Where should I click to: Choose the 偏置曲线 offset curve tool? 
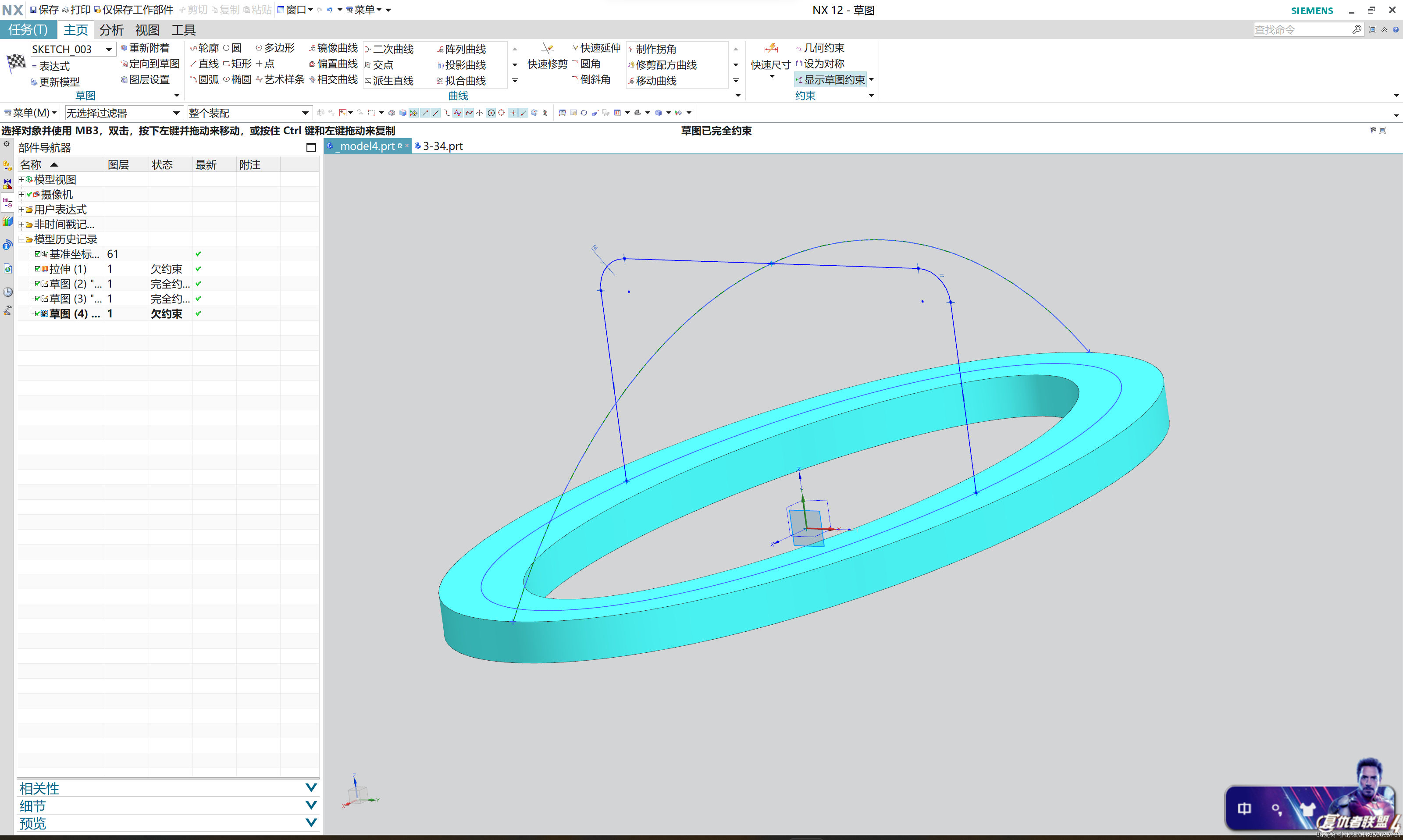point(333,64)
